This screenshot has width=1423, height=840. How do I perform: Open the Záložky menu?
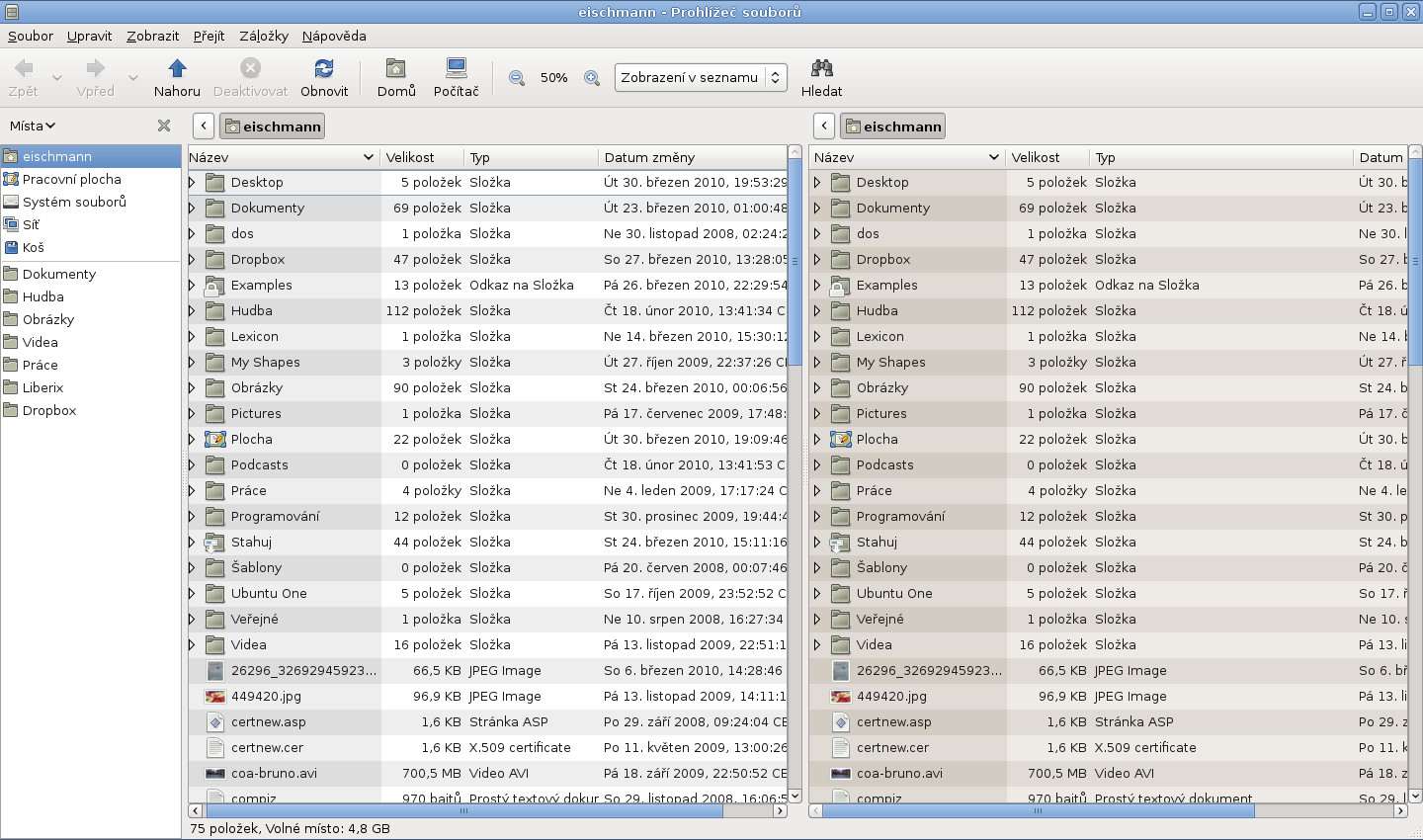(x=263, y=36)
